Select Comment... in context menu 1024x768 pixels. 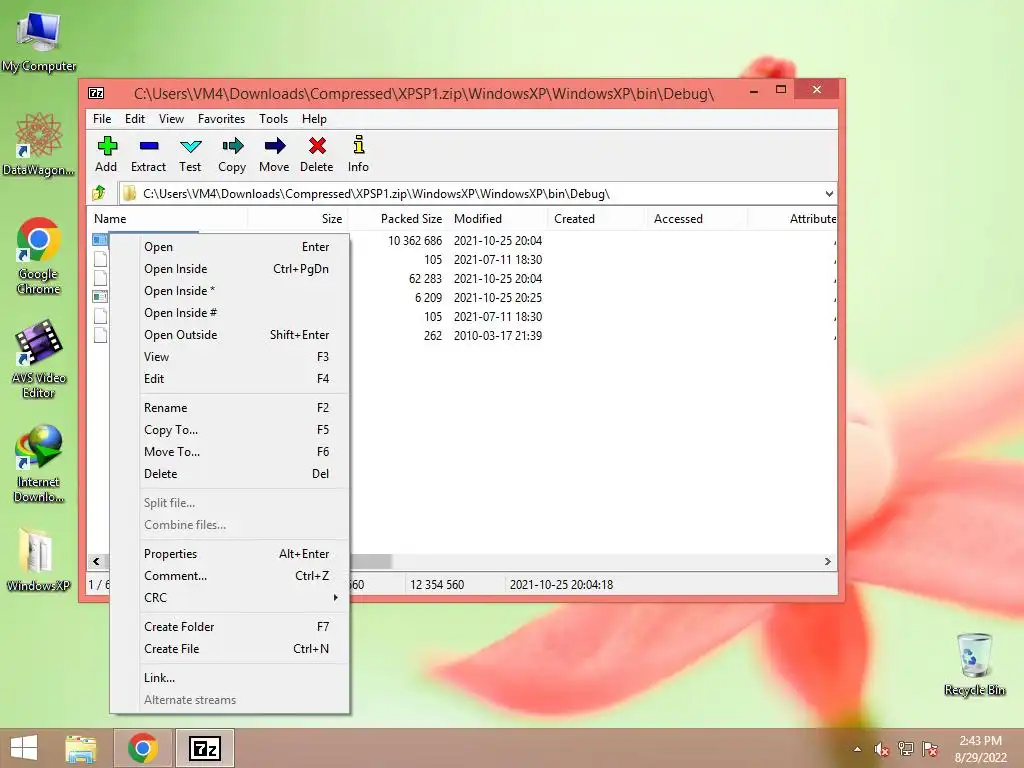click(231, 576)
